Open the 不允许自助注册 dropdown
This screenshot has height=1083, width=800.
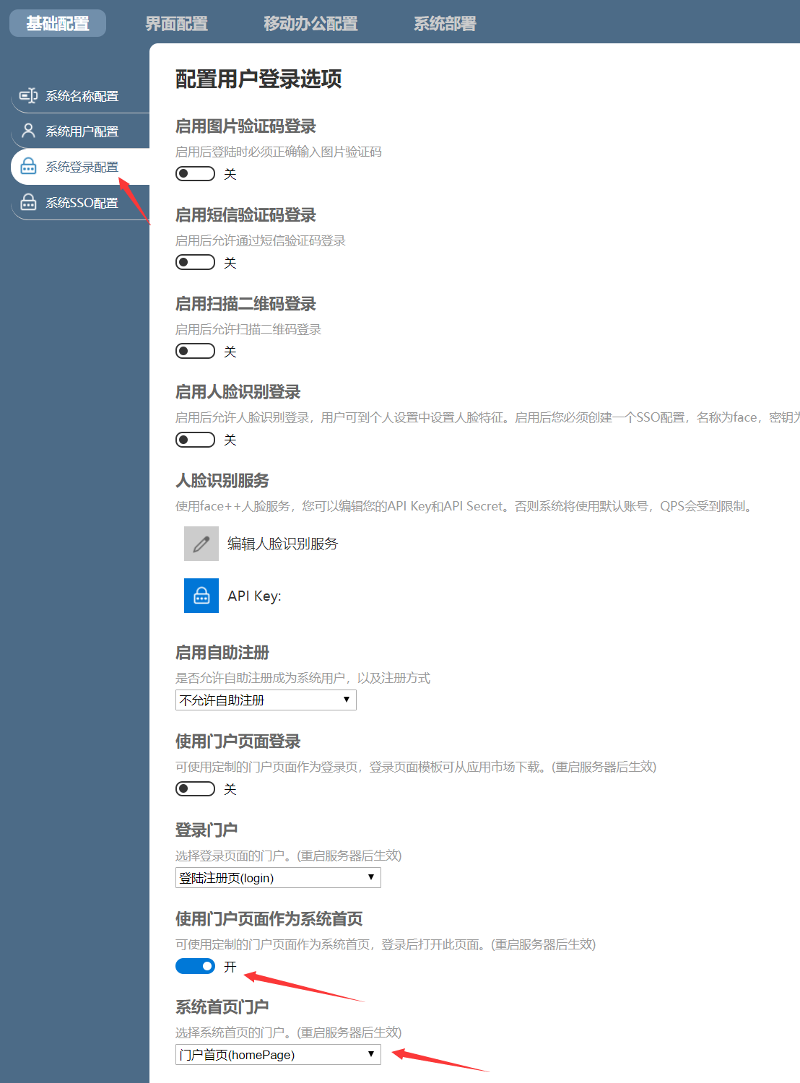pyautogui.click(x=265, y=700)
